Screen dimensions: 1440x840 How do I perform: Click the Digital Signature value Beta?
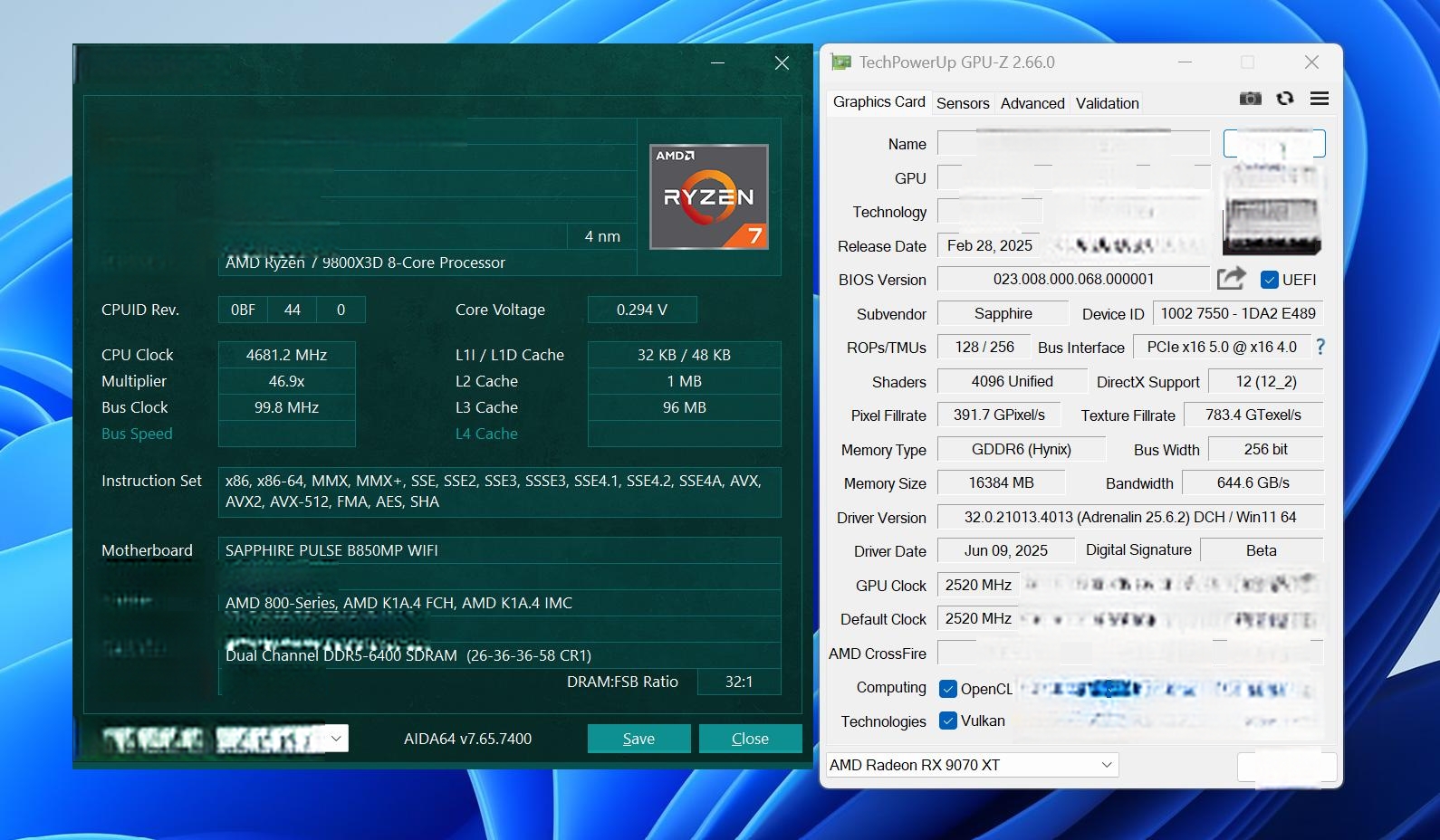[x=1262, y=550]
